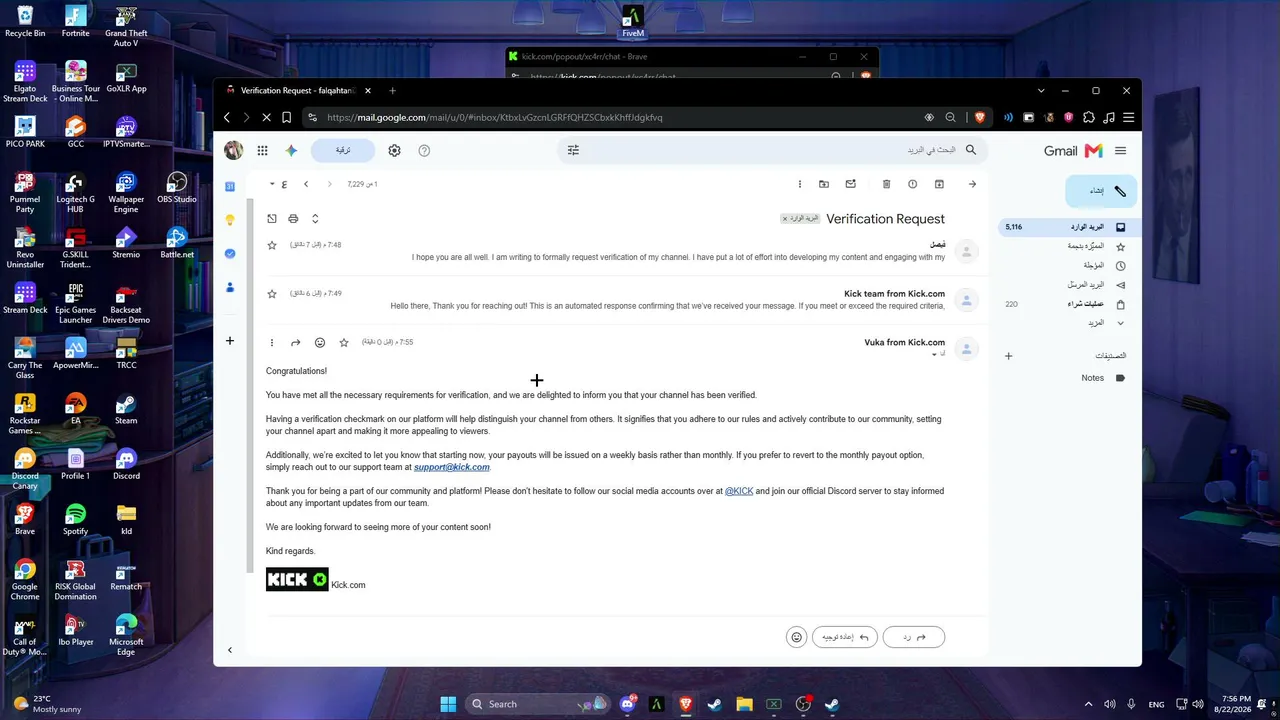Click the Reply button at bottom
This screenshot has width=1280, height=720.
[x=914, y=637]
